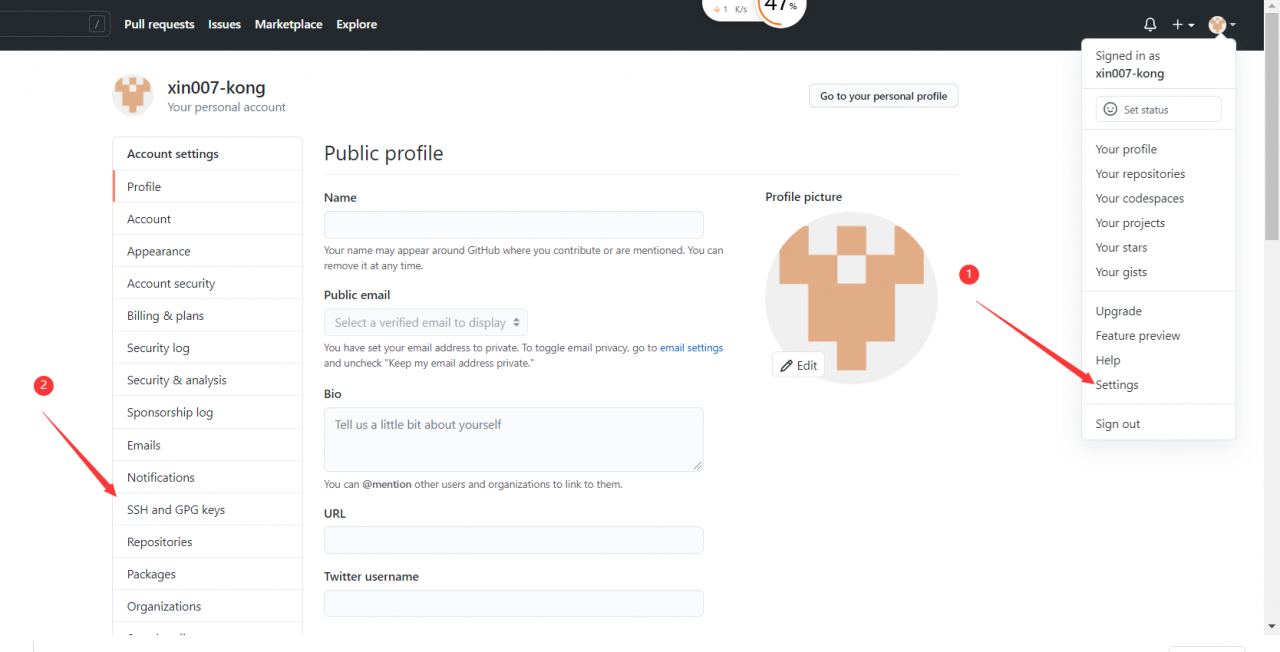The height and width of the screenshot is (652, 1280).
Task: Open Marketplace in top navigation
Action: point(288,24)
